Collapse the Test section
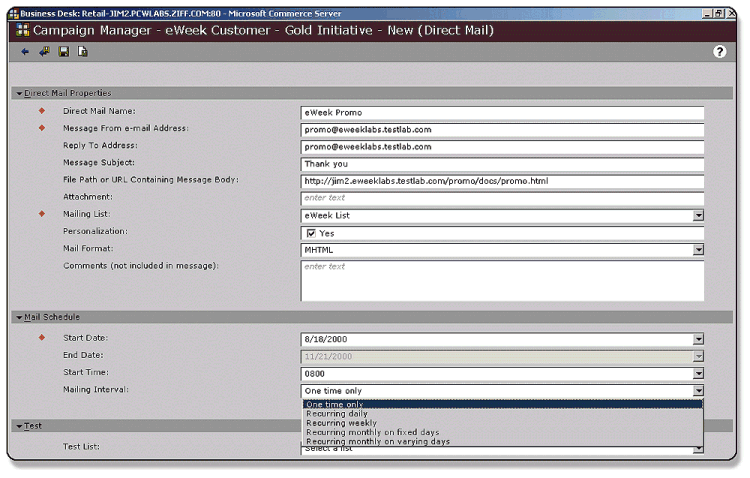This screenshot has height=478, width=750. (19, 426)
